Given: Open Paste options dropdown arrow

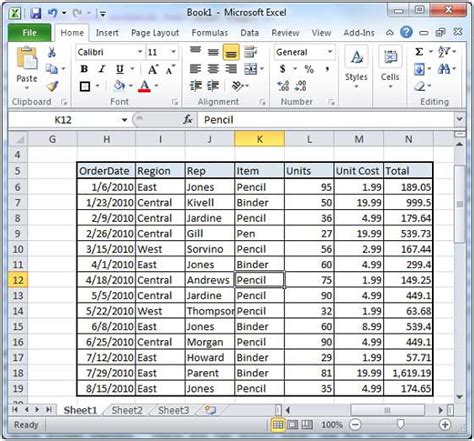Looking at the screenshot, I should (27, 88).
